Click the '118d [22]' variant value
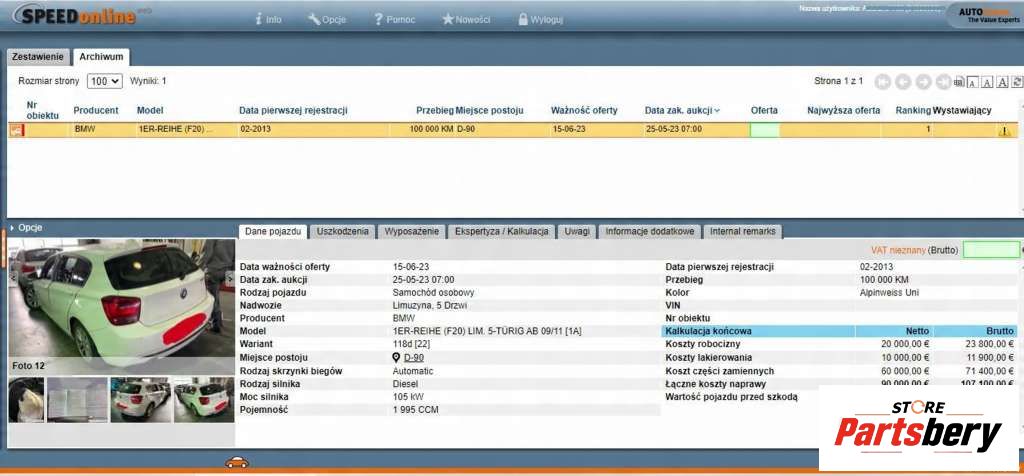The width and height of the screenshot is (1024, 476). [411, 343]
